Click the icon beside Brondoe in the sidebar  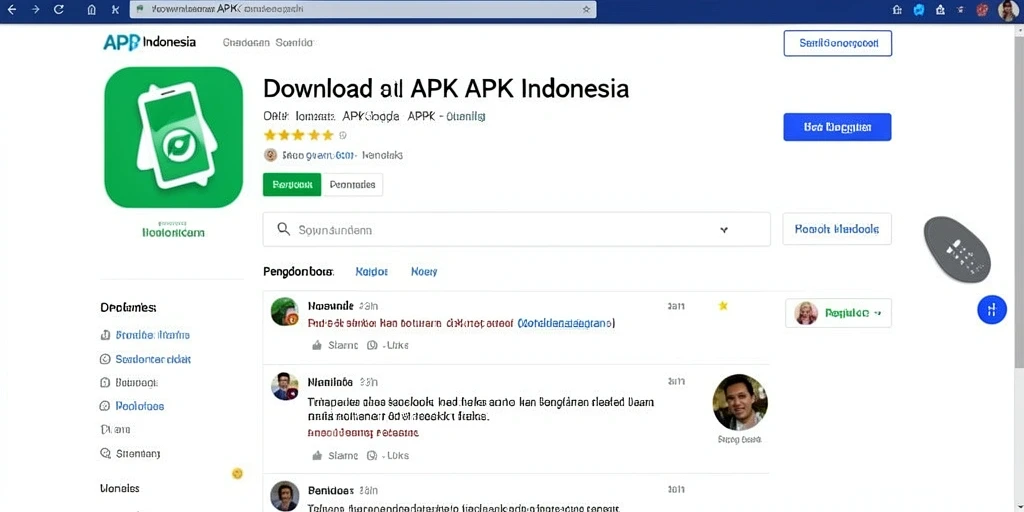(105, 335)
